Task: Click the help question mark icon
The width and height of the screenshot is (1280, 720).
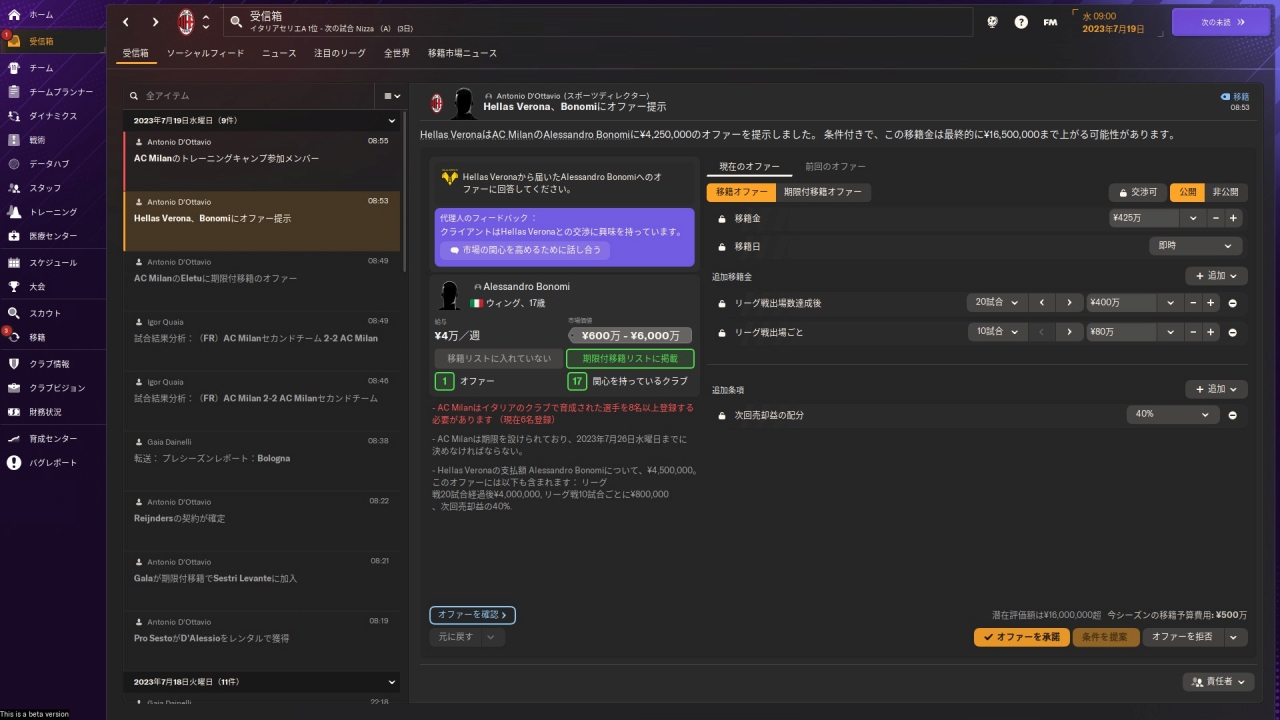Action: (1021, 22)
